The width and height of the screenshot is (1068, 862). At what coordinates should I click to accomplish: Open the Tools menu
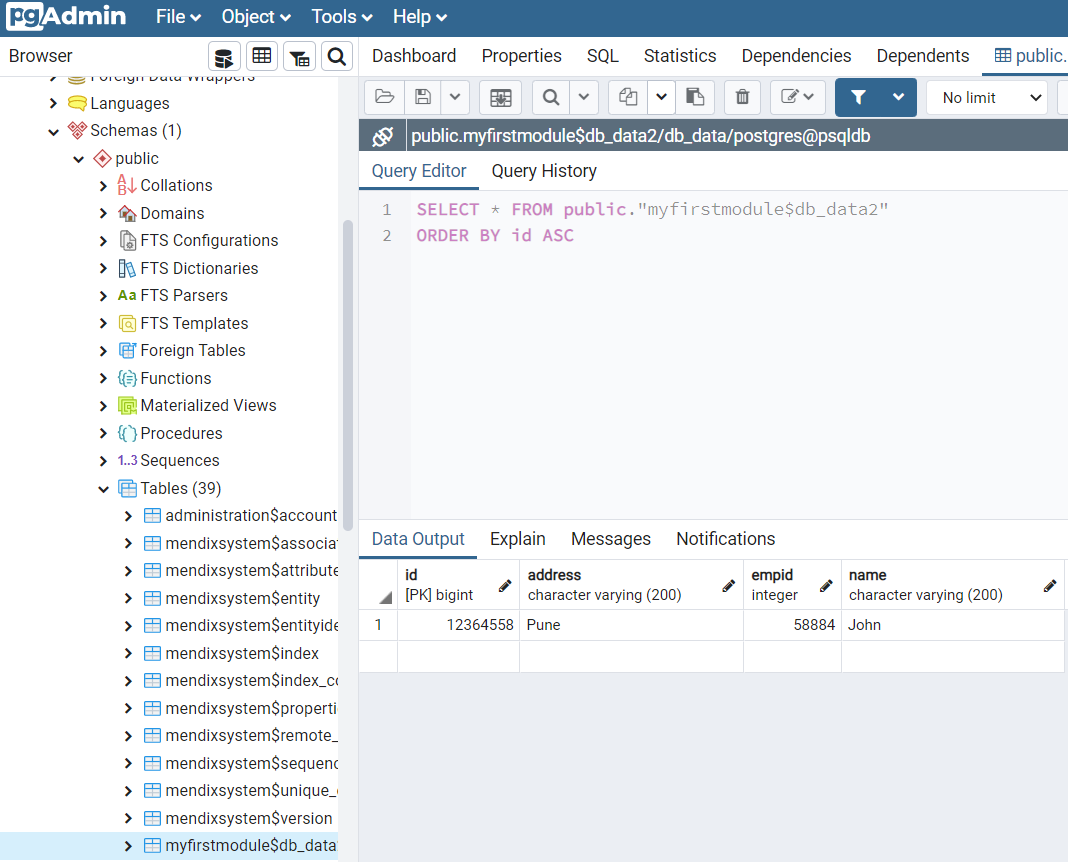coord(342,17)
